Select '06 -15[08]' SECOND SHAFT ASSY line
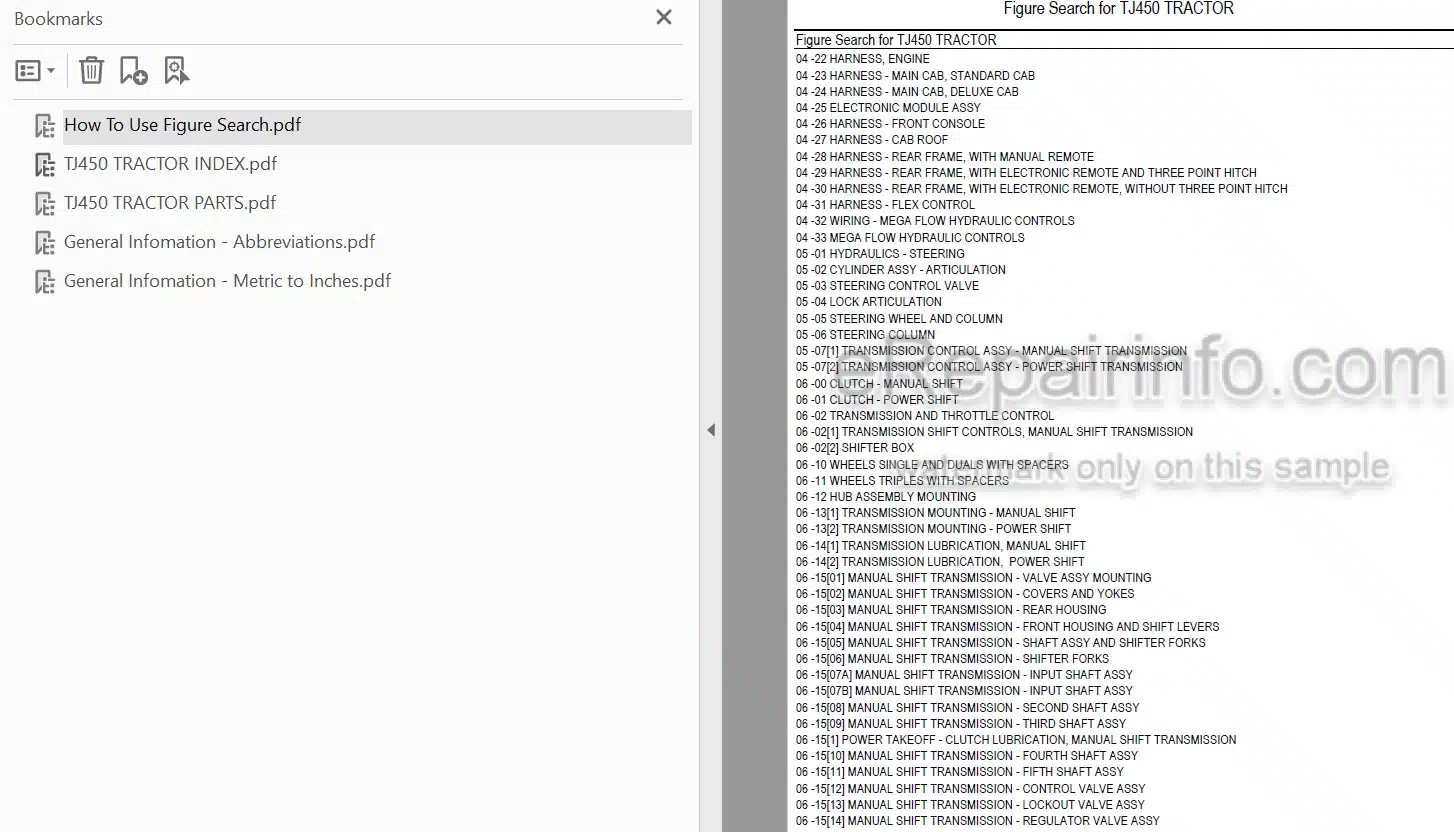Viewport: 1454px width, 832px height. point(967,707)
